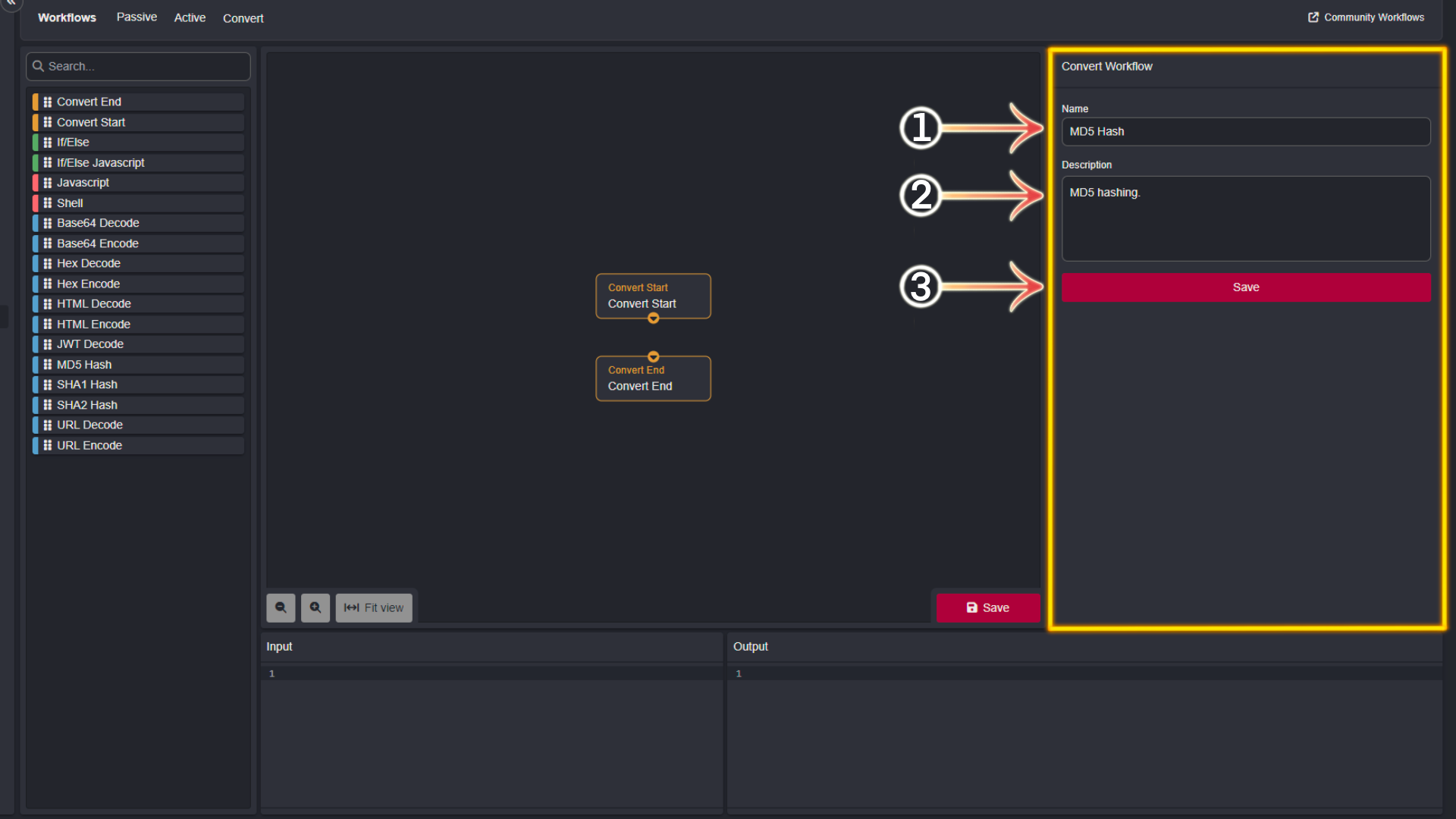Viewport: 1456px width, 819px height.
Task: Click the Convert Start node output handle
Action: coord(653,318)
